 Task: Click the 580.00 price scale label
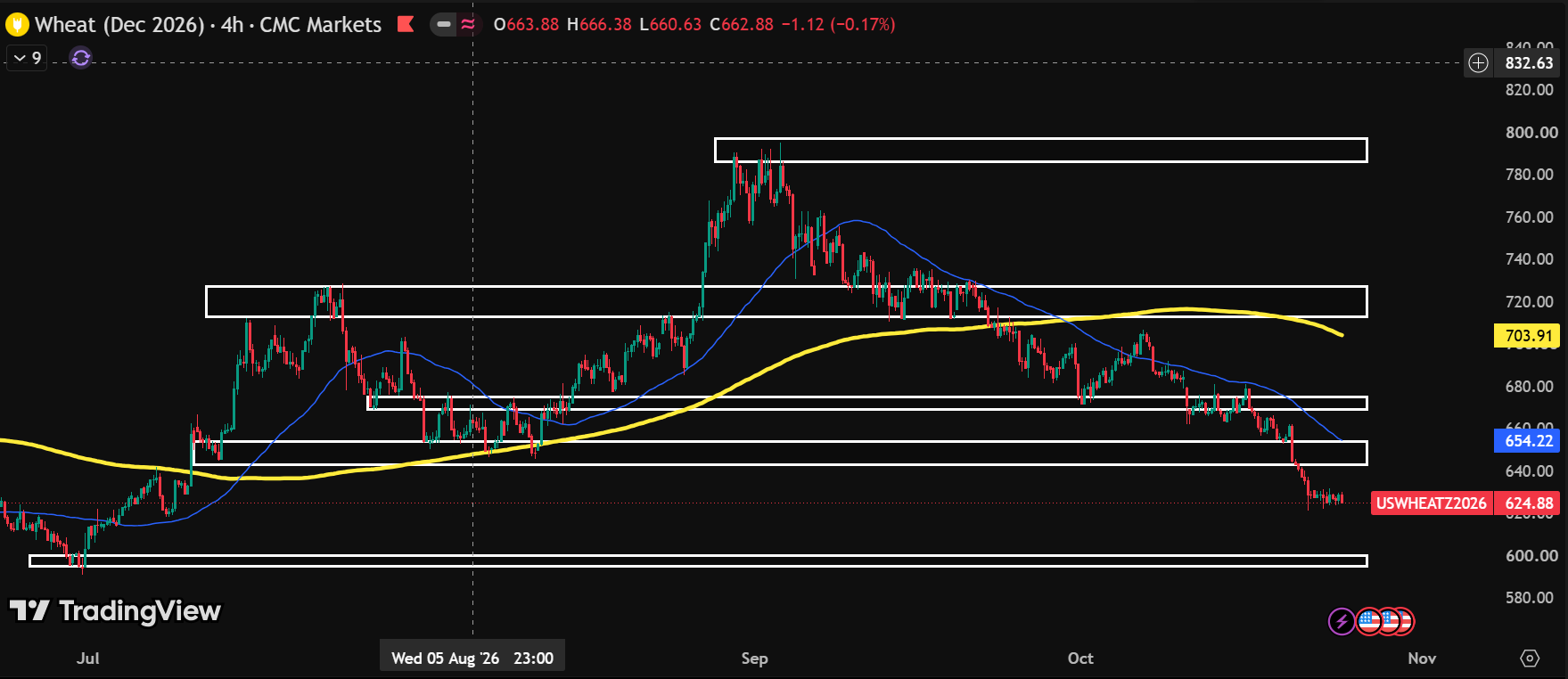[1530, 598]
